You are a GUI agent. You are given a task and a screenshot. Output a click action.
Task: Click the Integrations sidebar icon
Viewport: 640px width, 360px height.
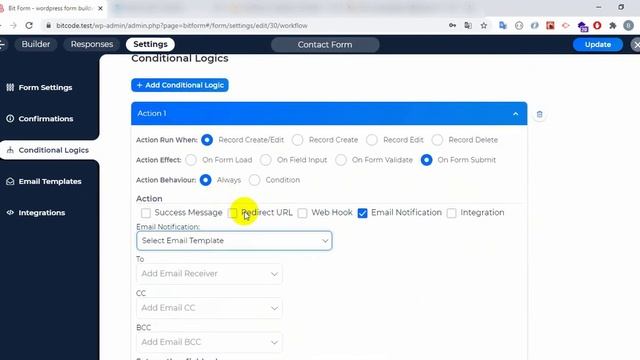(10, 213)
